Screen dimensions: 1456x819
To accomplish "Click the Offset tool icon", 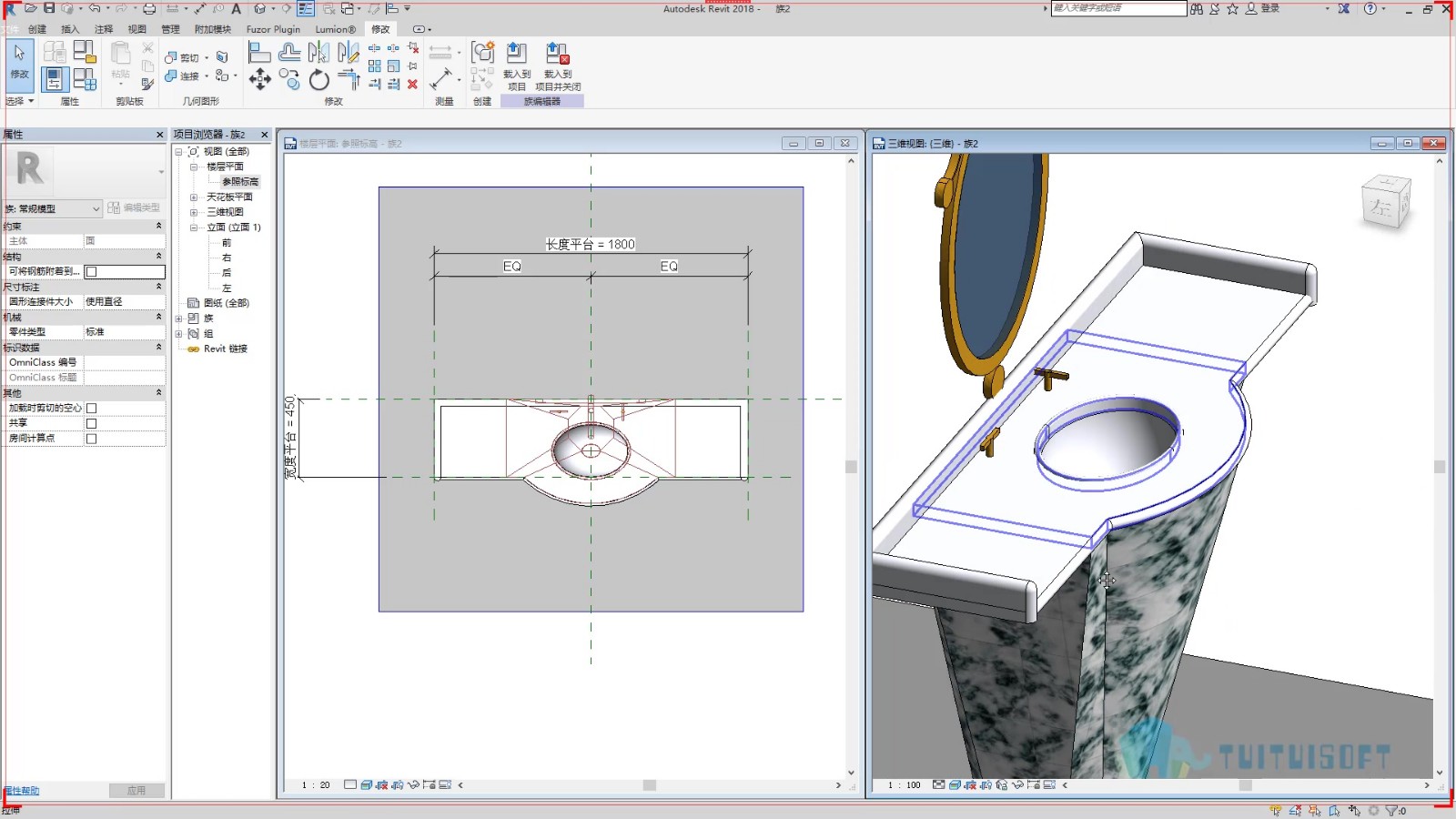I will (x=289, y=52).
